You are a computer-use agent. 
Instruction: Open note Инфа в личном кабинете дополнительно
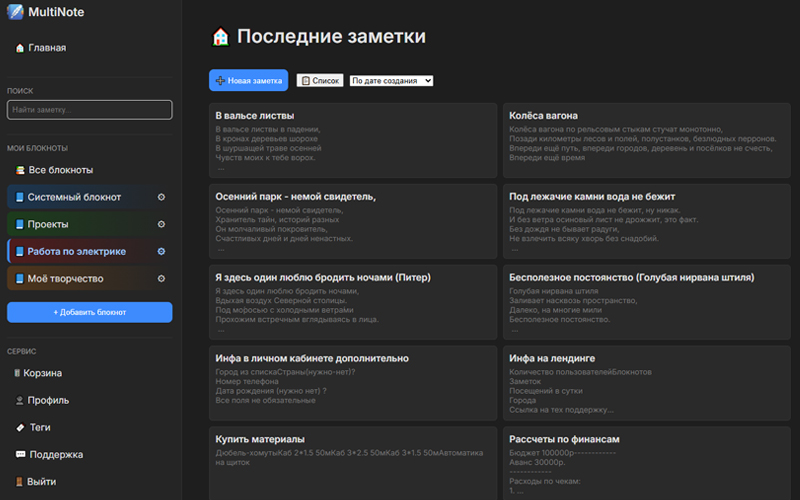tap(353, 383)
